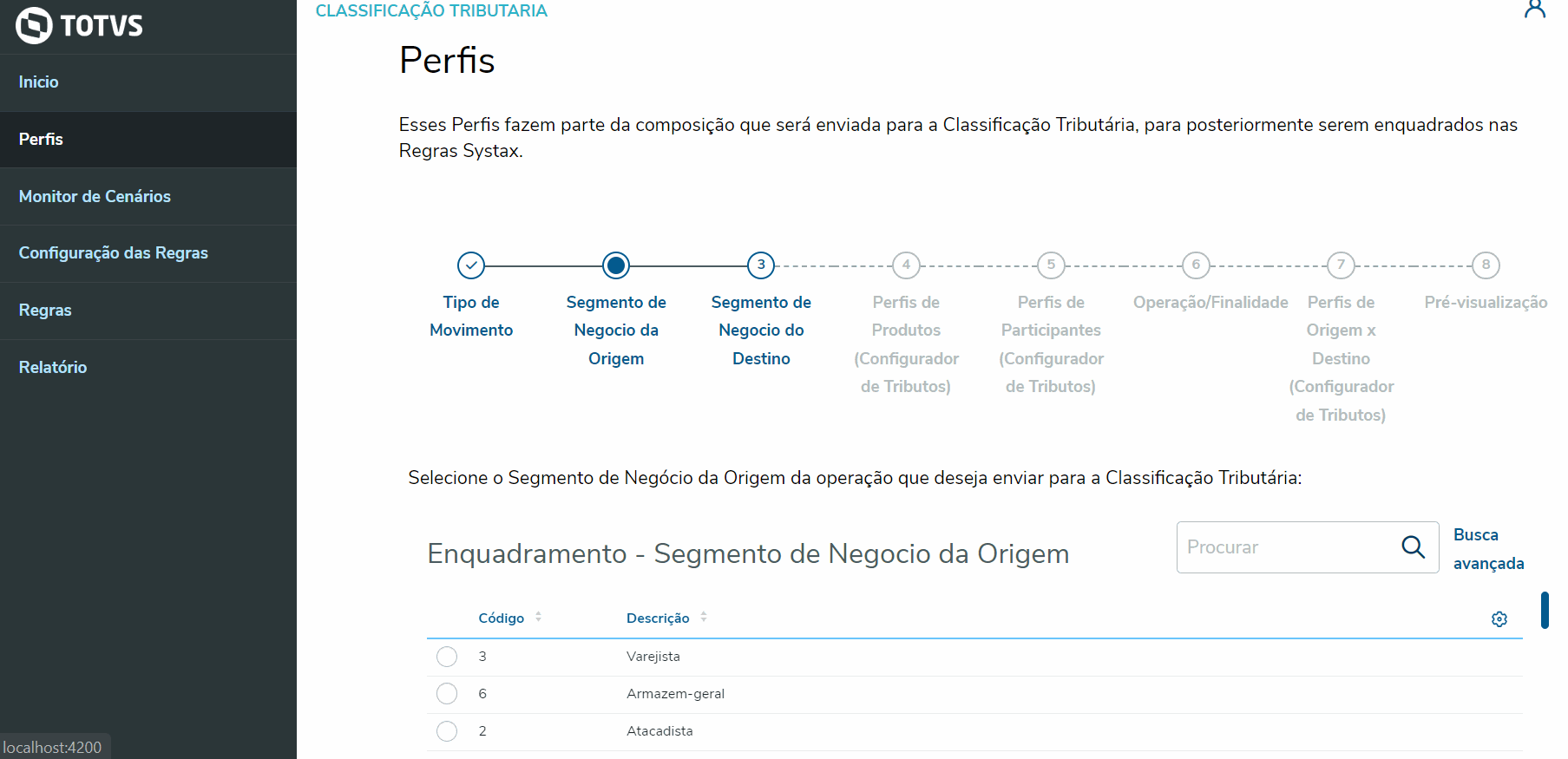Select the Varejista radio button

coord(447,657)
